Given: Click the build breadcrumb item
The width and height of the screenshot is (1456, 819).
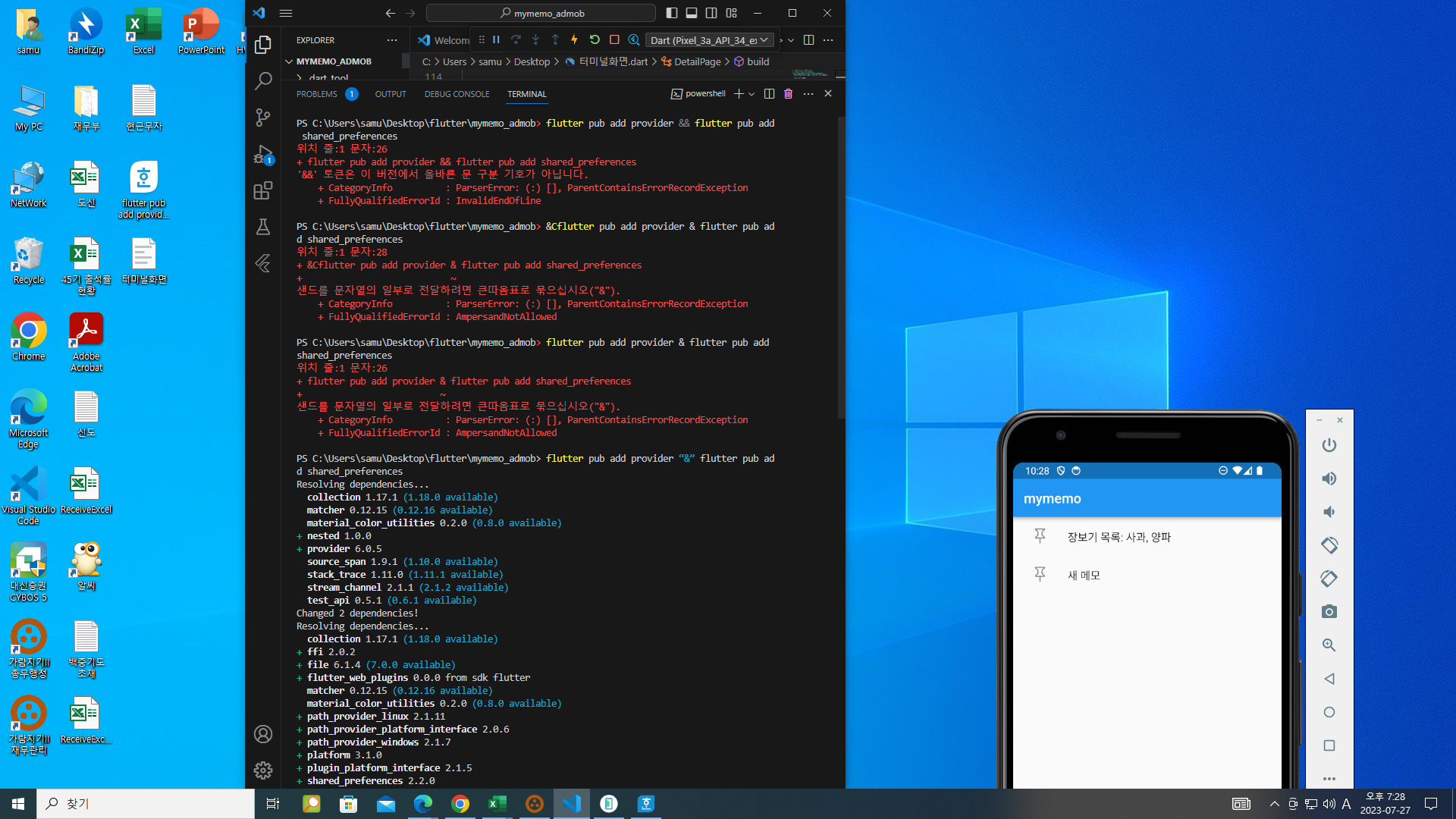Looking at the screenshot, I should click(x=758, y=61).
